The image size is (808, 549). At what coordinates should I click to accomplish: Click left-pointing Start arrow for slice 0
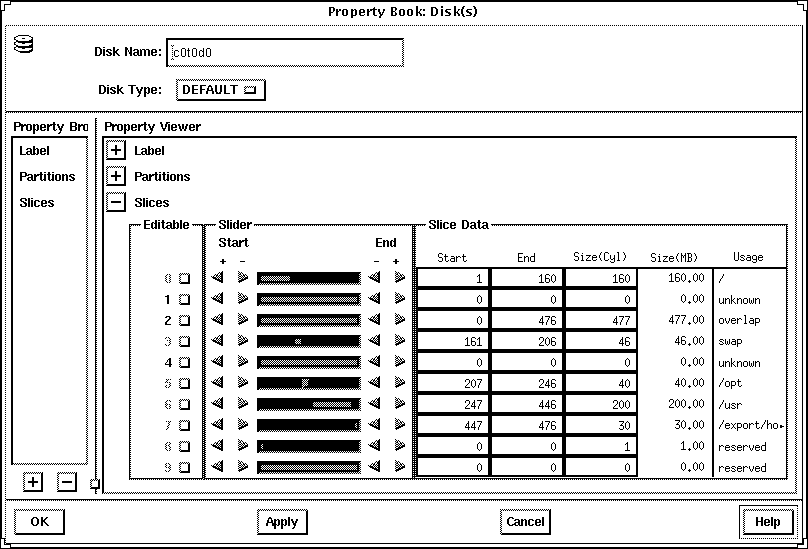[218, 278]
